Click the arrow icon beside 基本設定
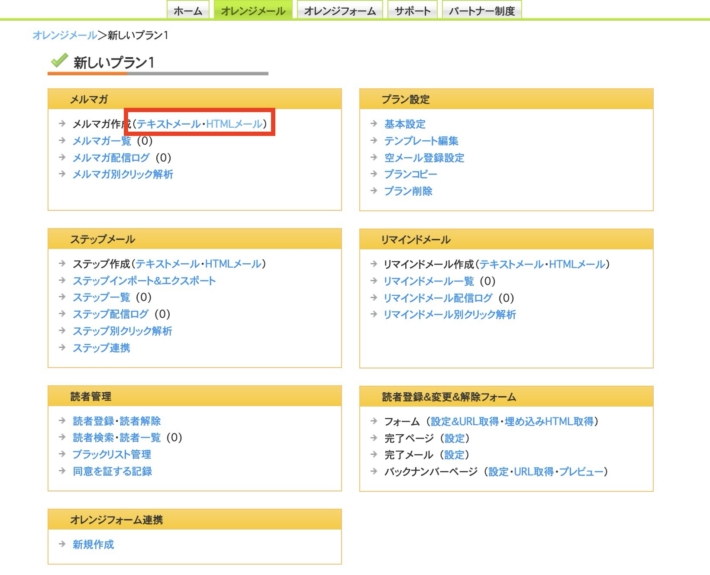This screenshot has height=575, width=710. [374, 123]
